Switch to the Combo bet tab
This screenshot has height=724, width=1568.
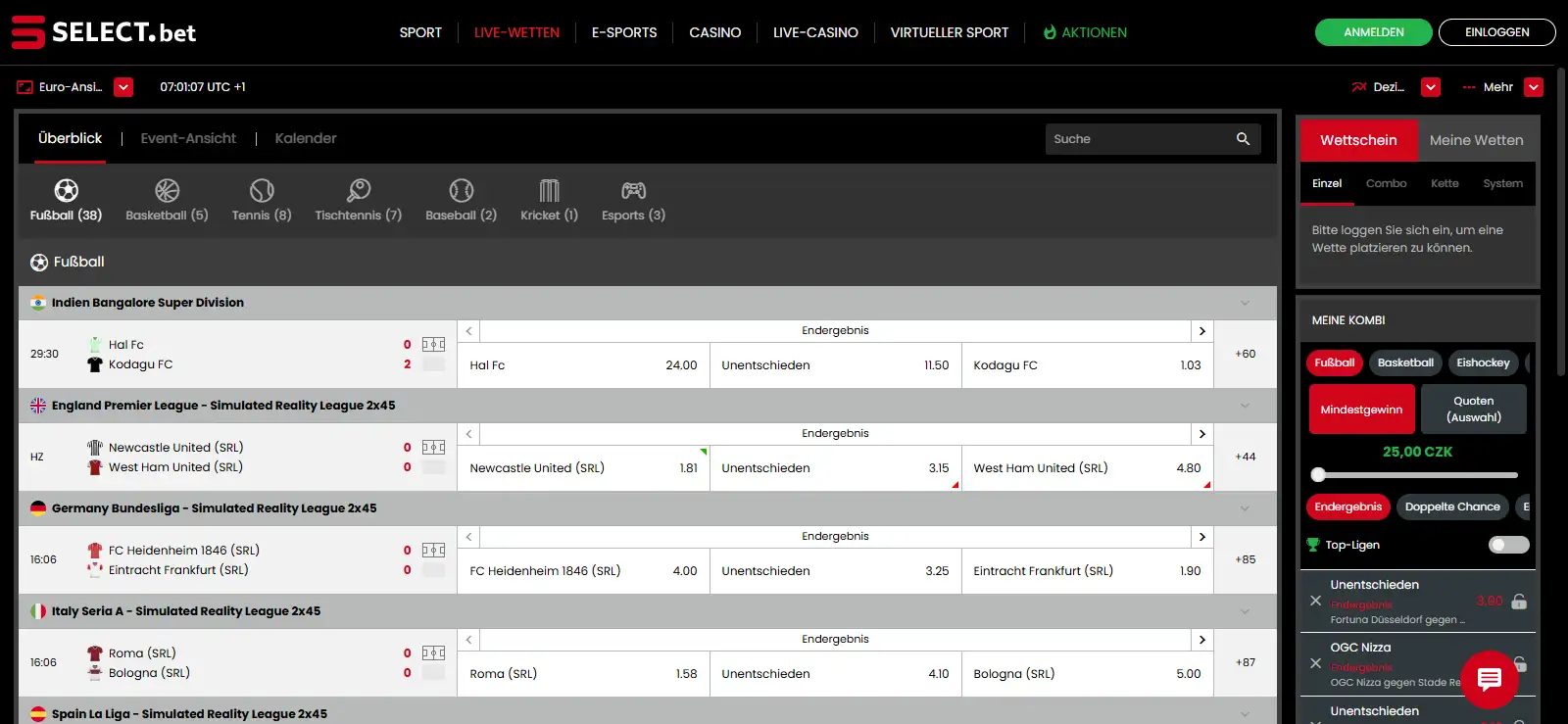[x=1386, y=183]
